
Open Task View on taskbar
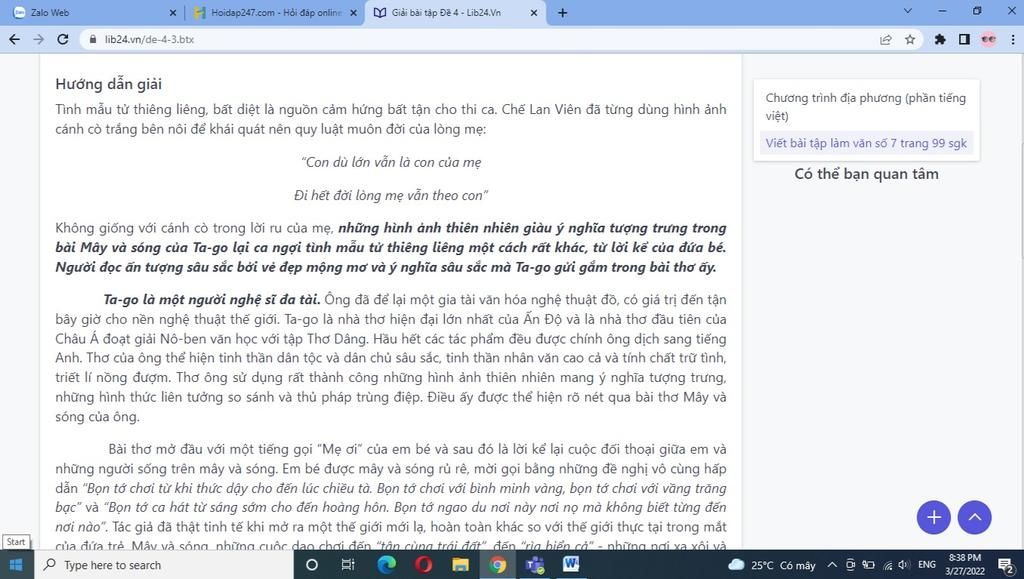348,565
